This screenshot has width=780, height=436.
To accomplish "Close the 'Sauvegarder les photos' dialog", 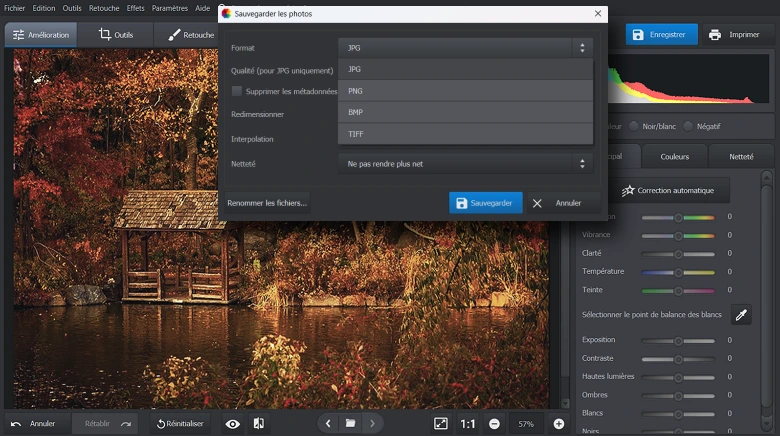I will click(598, 13).
